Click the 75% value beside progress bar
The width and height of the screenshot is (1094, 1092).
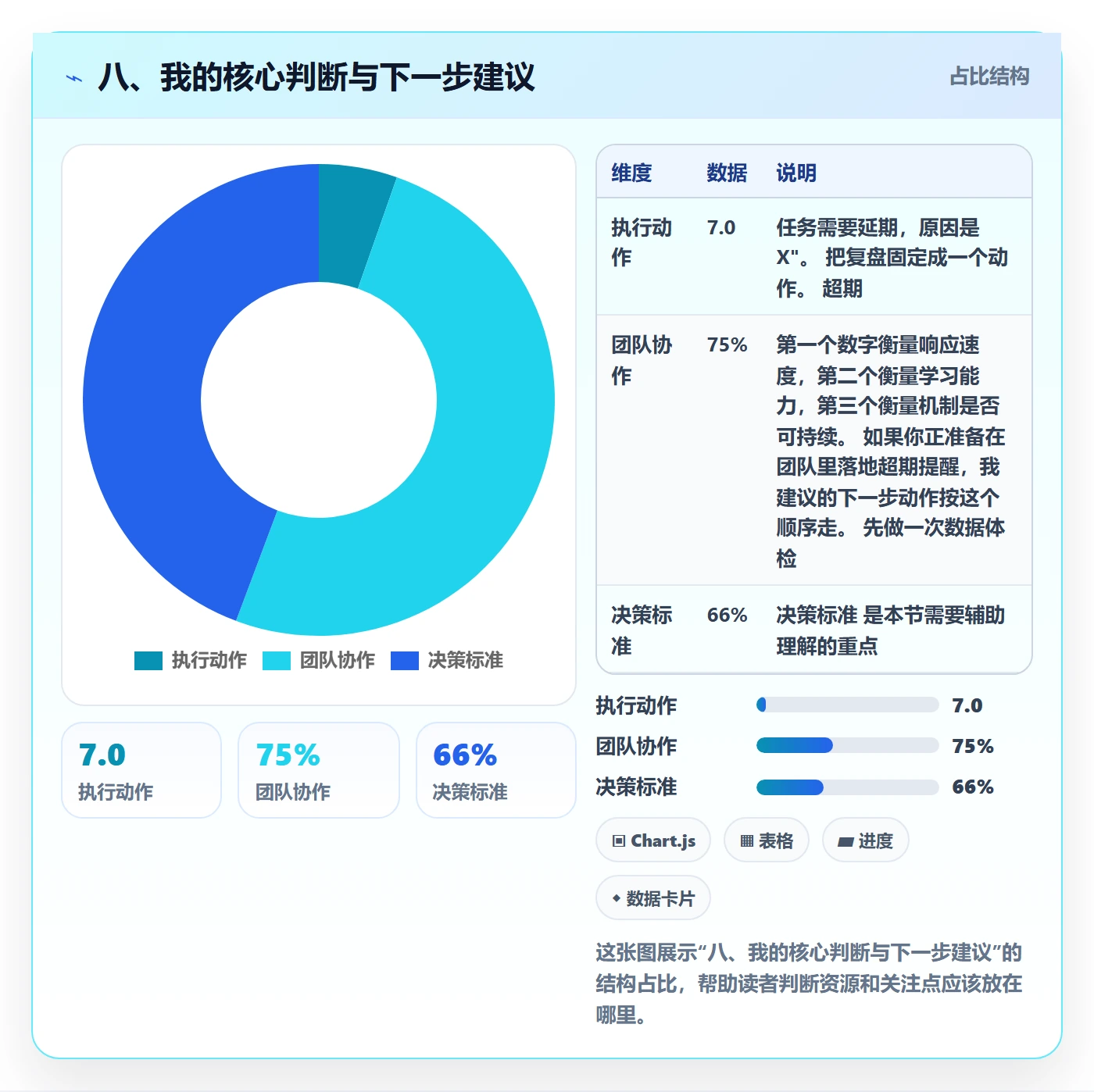click(973, 746)
